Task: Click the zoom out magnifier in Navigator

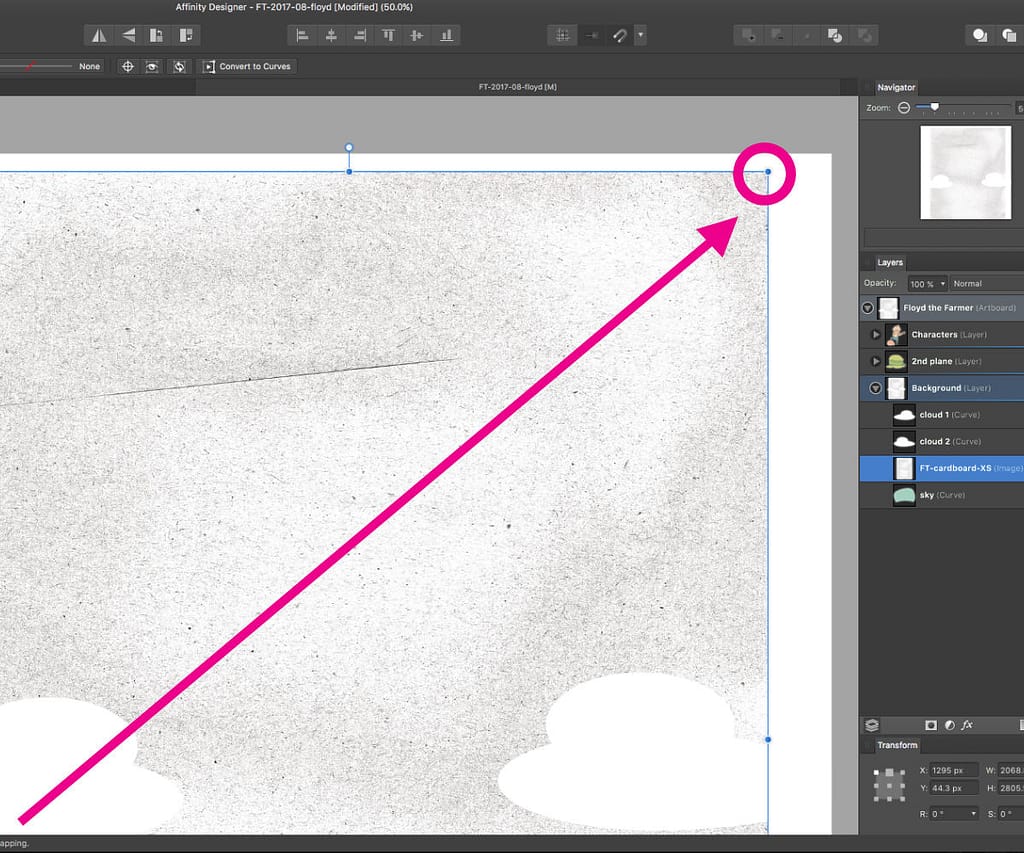Action: point(903,107)
